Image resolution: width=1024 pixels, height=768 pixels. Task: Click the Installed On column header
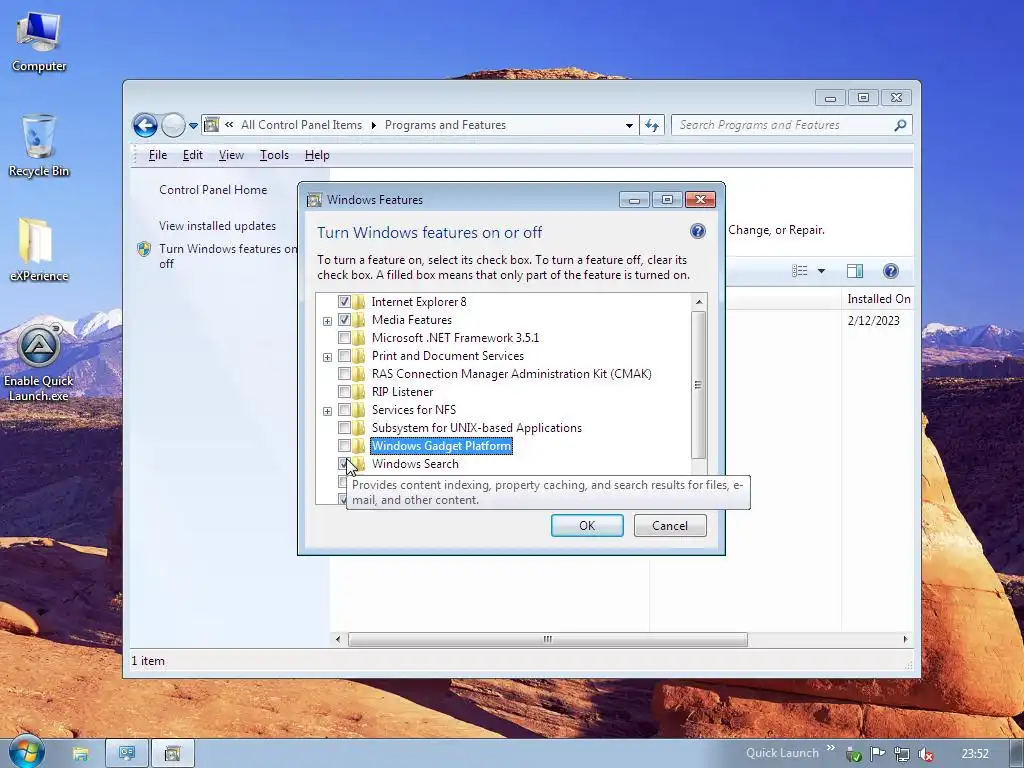pyautogui.click(x=878, y=299)
